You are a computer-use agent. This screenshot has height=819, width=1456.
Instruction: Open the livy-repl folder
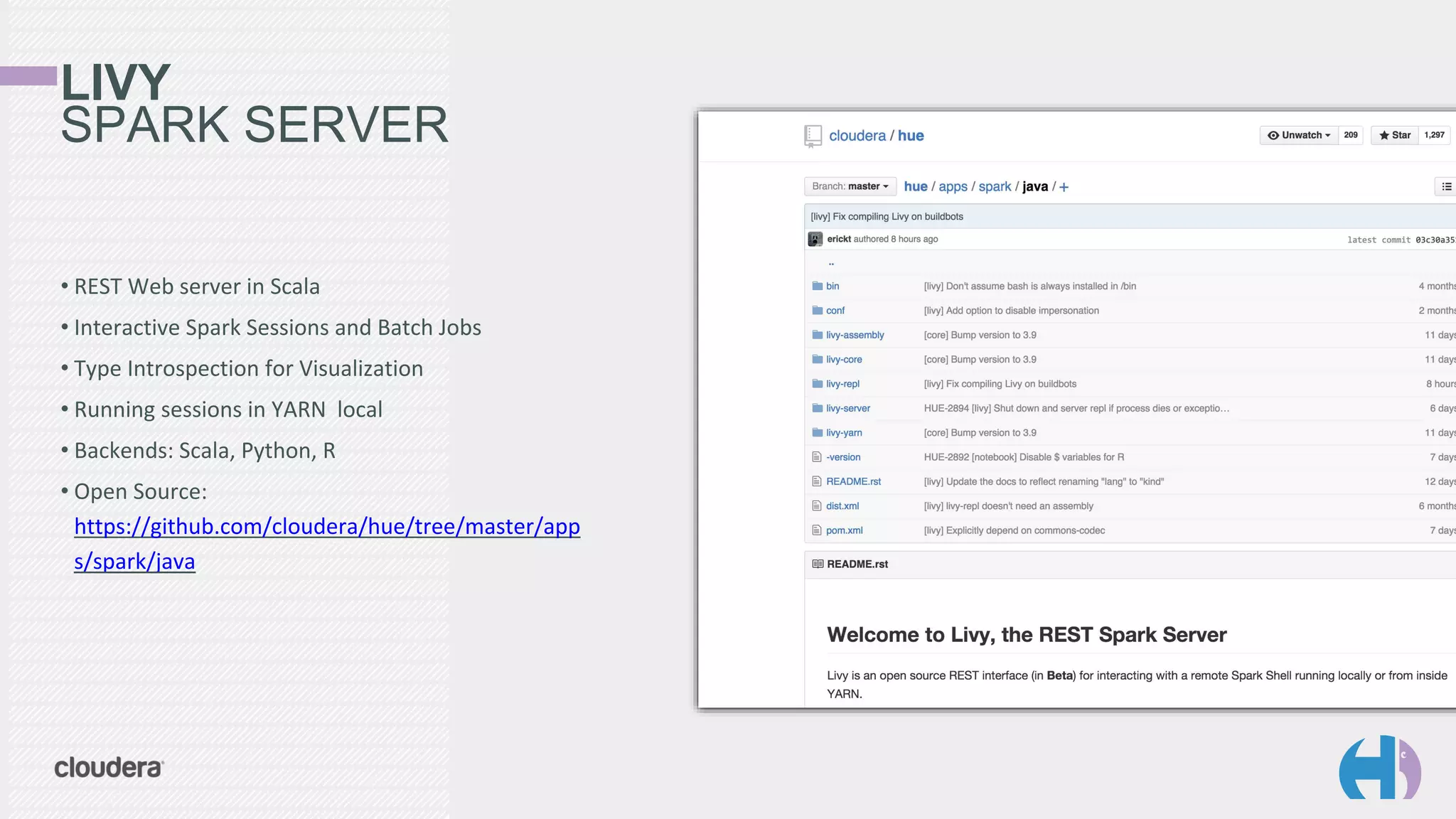pos(842,384)
